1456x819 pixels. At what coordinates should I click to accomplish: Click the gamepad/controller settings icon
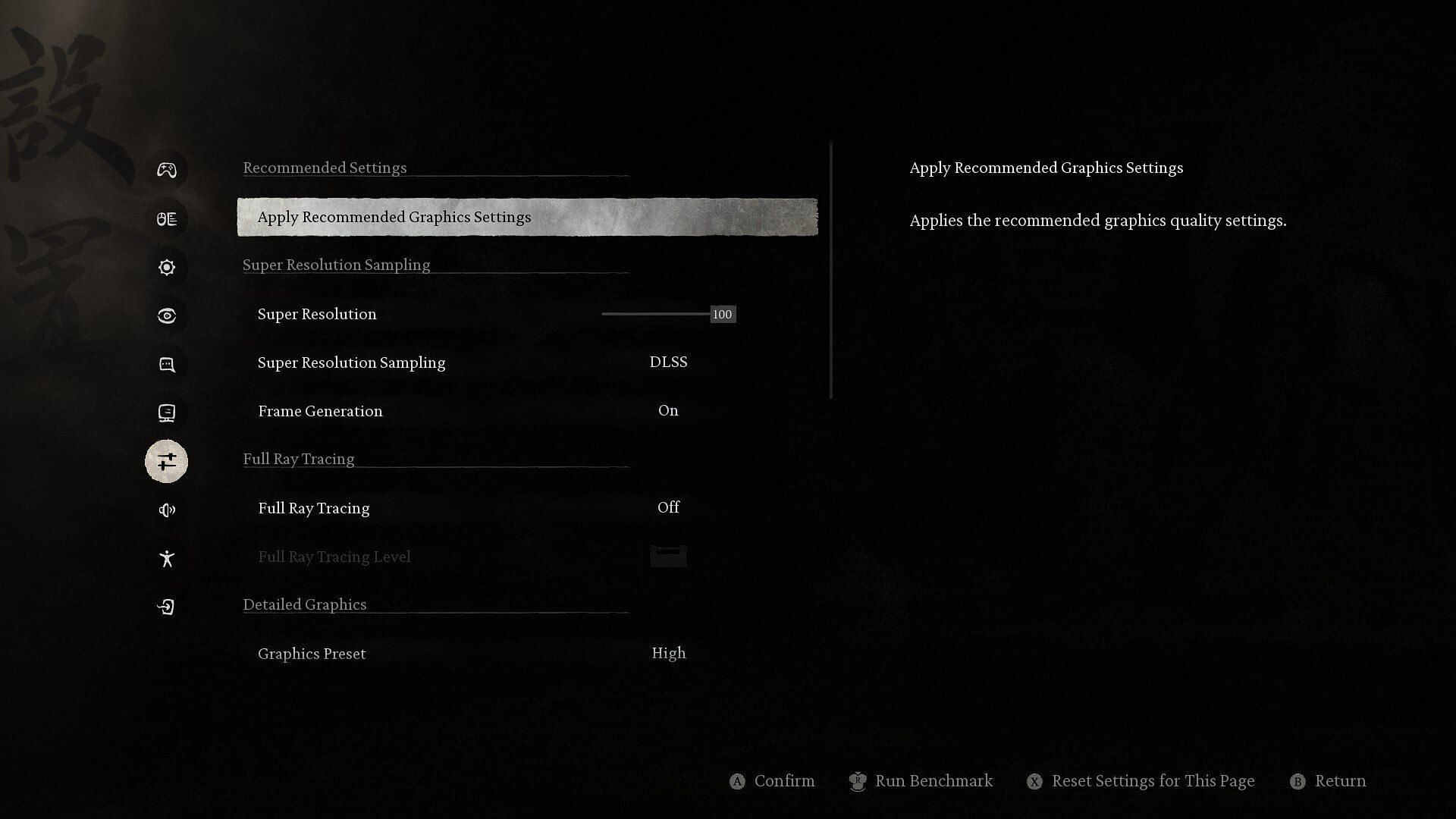point(166,169)
